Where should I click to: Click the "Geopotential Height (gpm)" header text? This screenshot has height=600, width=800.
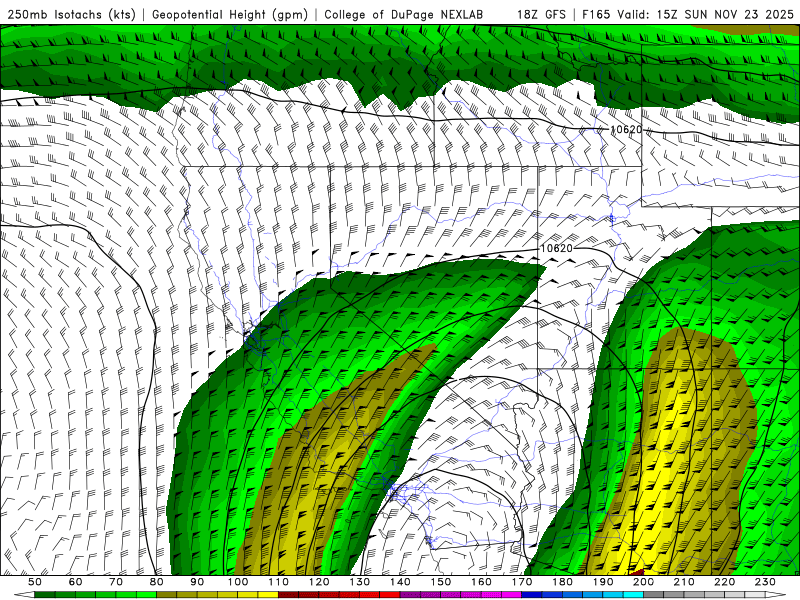[x=230, y=14]
